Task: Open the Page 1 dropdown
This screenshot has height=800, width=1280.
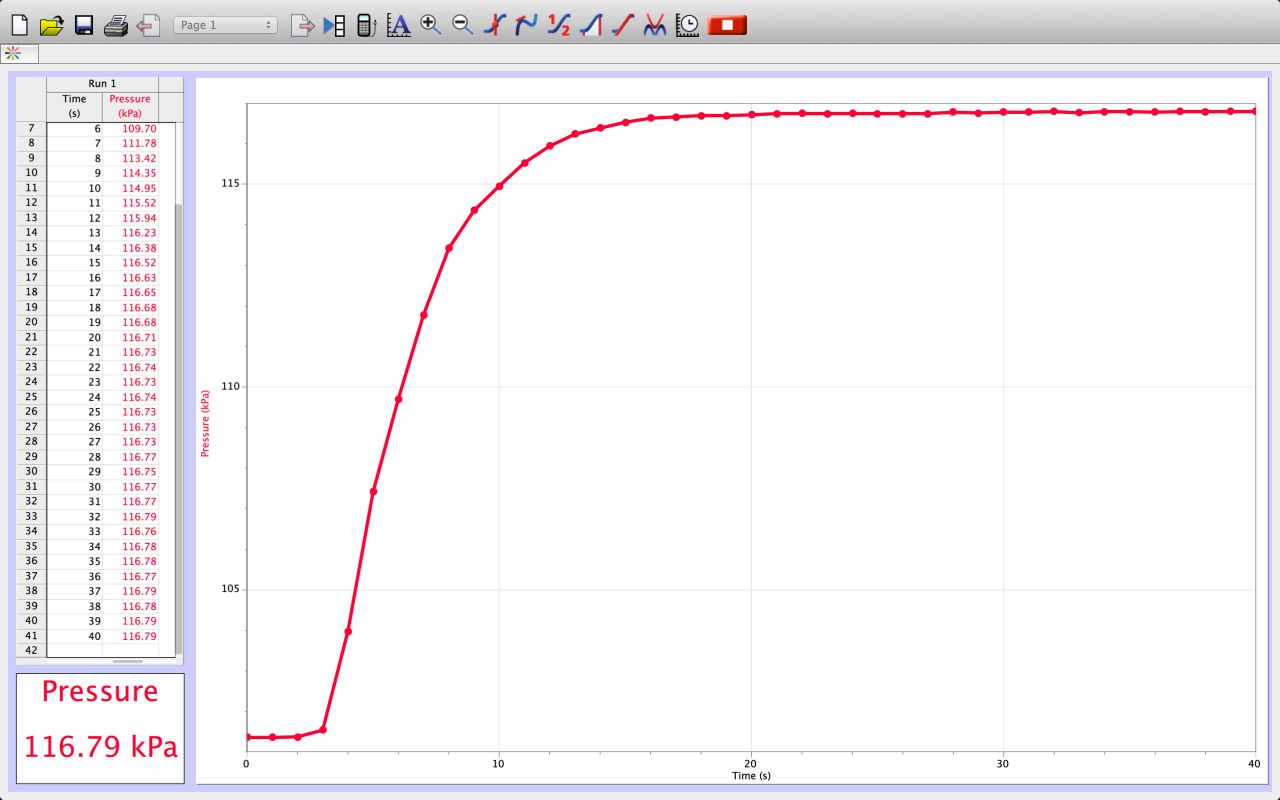Action: (x=225, y=25)
